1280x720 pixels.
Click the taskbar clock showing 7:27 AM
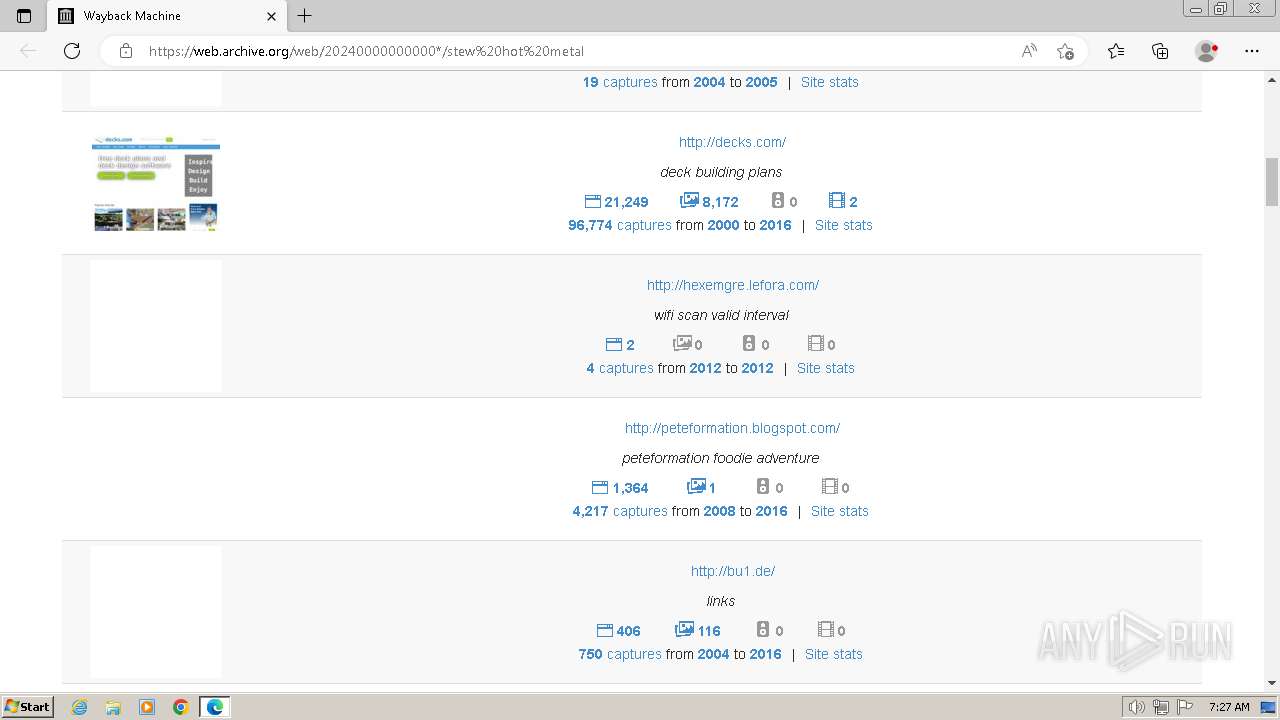point(1229,707)
